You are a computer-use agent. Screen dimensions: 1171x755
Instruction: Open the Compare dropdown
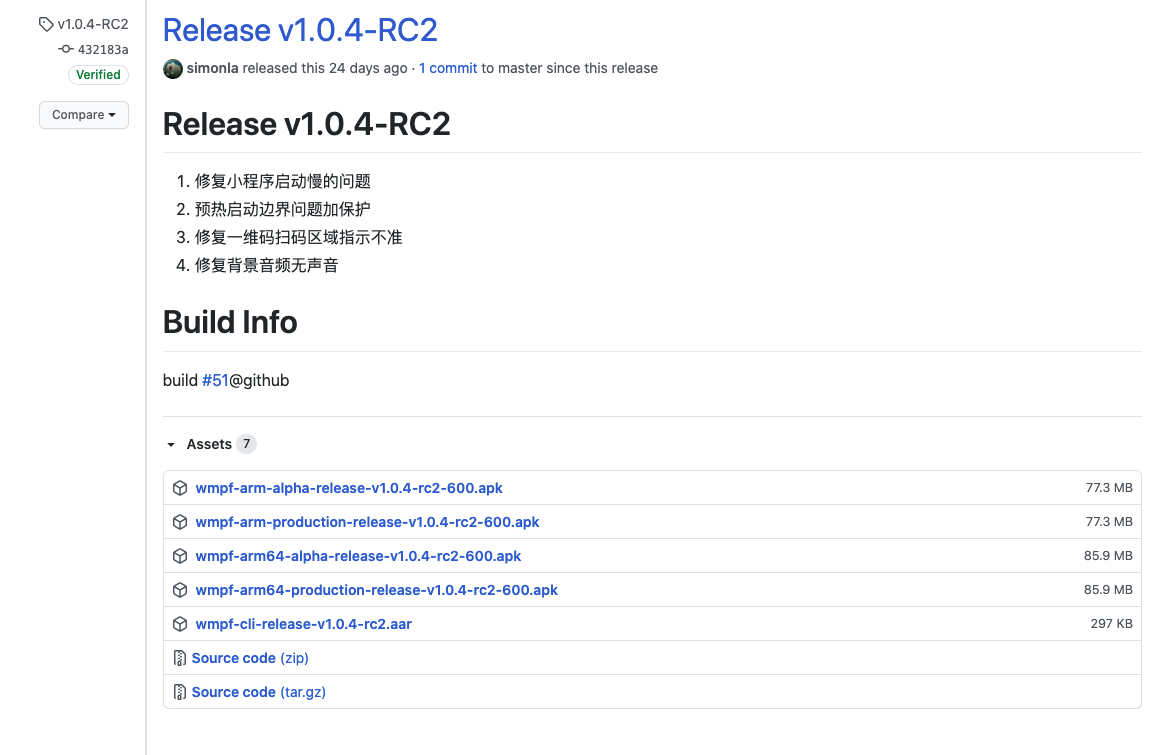(x=83, y=115)
